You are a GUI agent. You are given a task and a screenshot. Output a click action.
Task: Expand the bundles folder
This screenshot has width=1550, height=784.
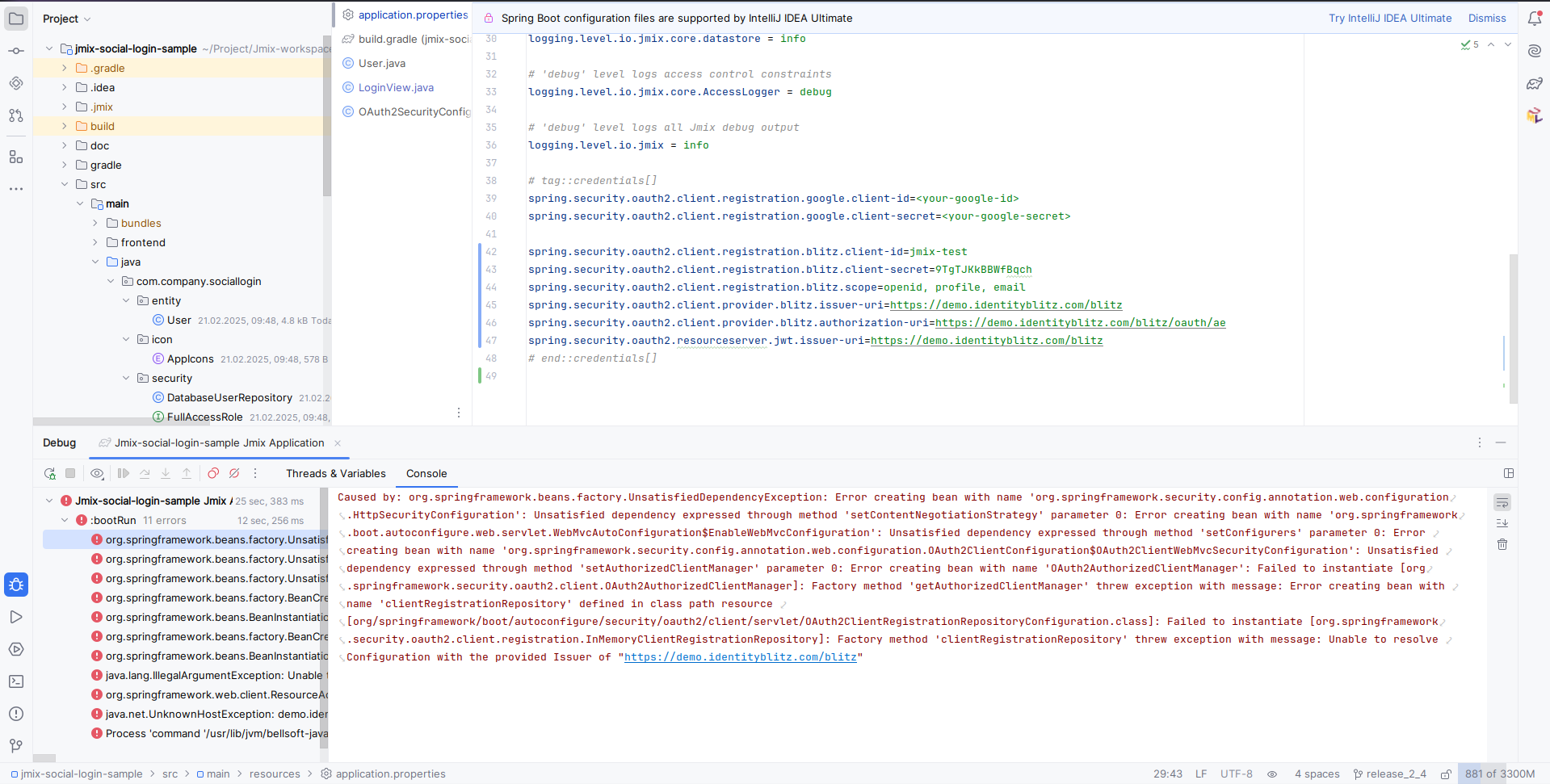pyautogui.click(x=95, y=224)
